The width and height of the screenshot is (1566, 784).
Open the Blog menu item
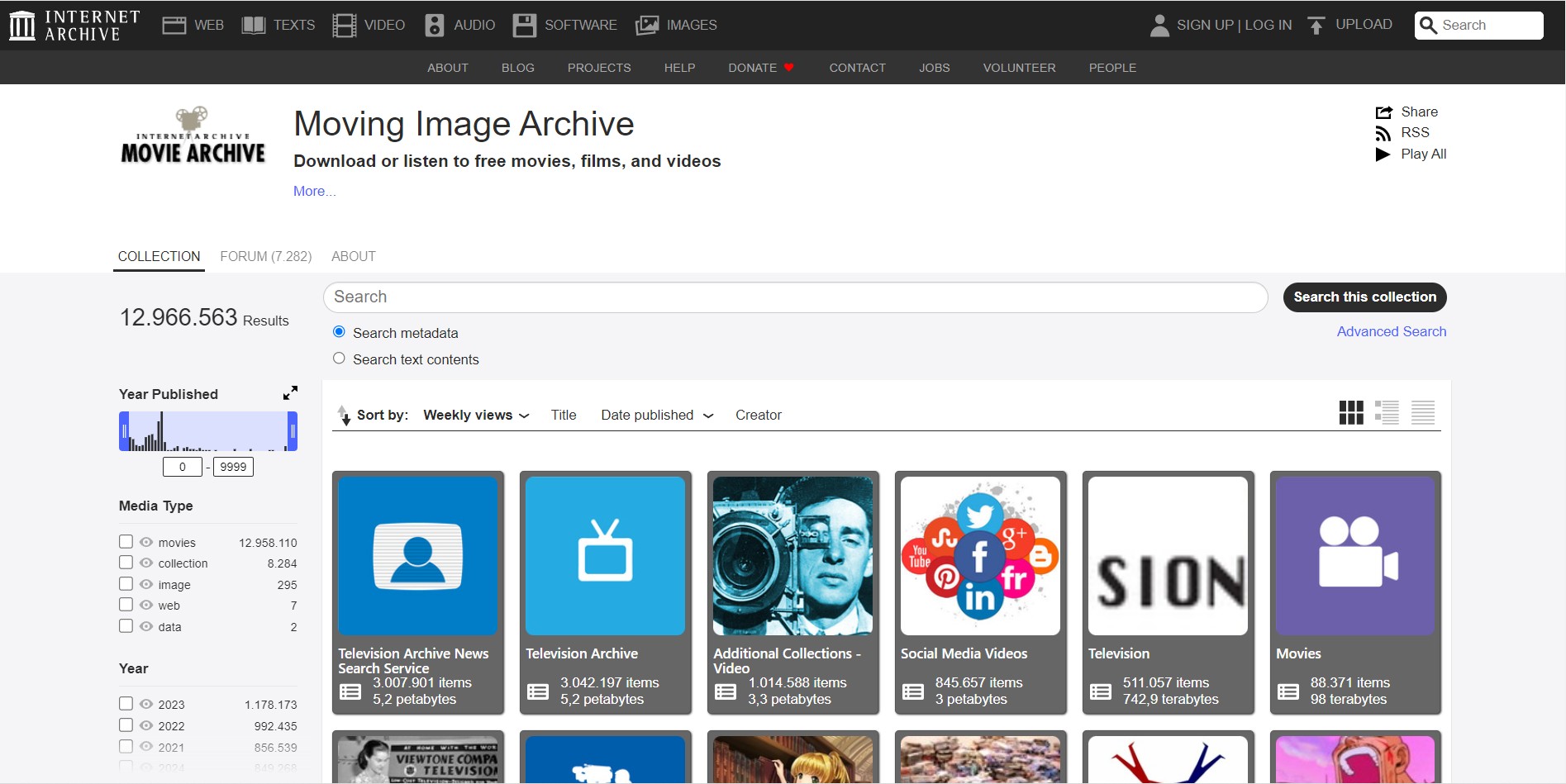click(x=518, y=68)
